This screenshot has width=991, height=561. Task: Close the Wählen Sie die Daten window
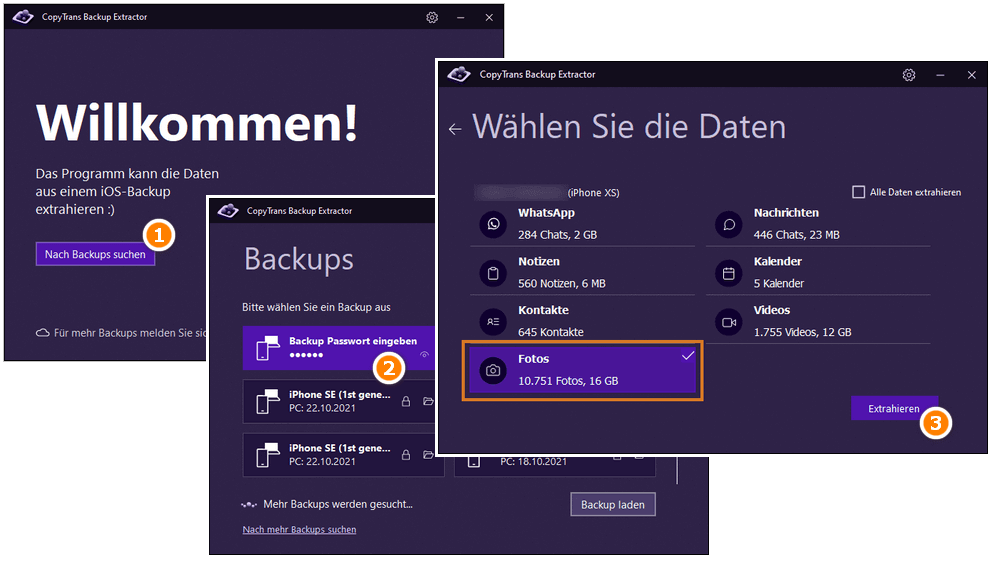971,75
